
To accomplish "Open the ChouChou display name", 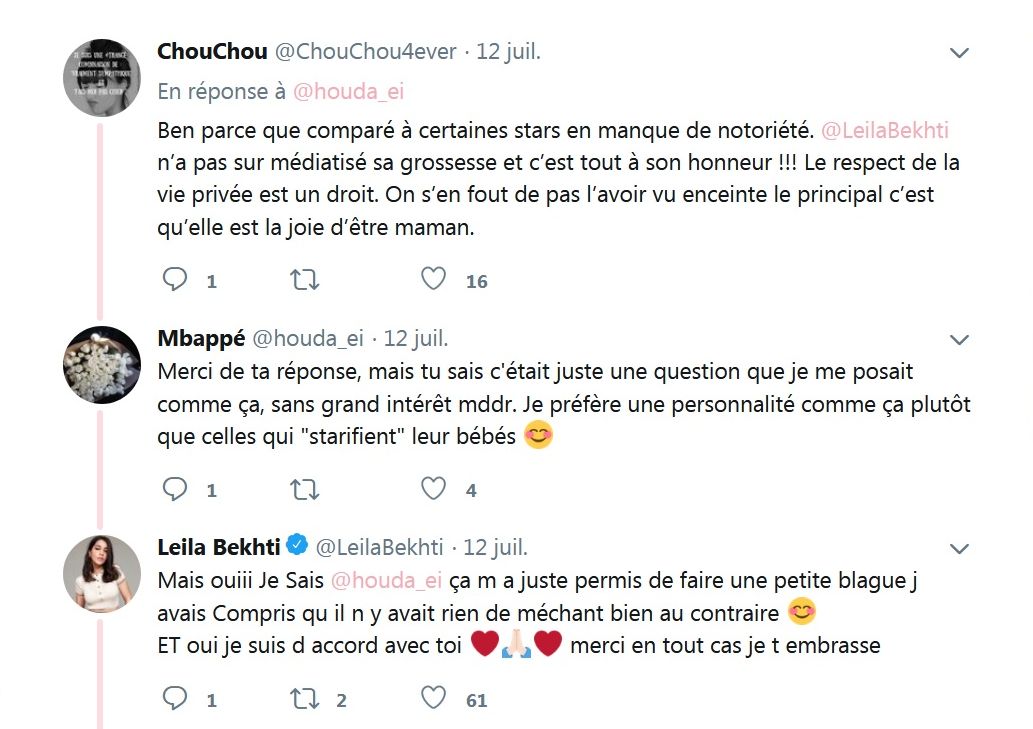I will (x=212, y=51).
